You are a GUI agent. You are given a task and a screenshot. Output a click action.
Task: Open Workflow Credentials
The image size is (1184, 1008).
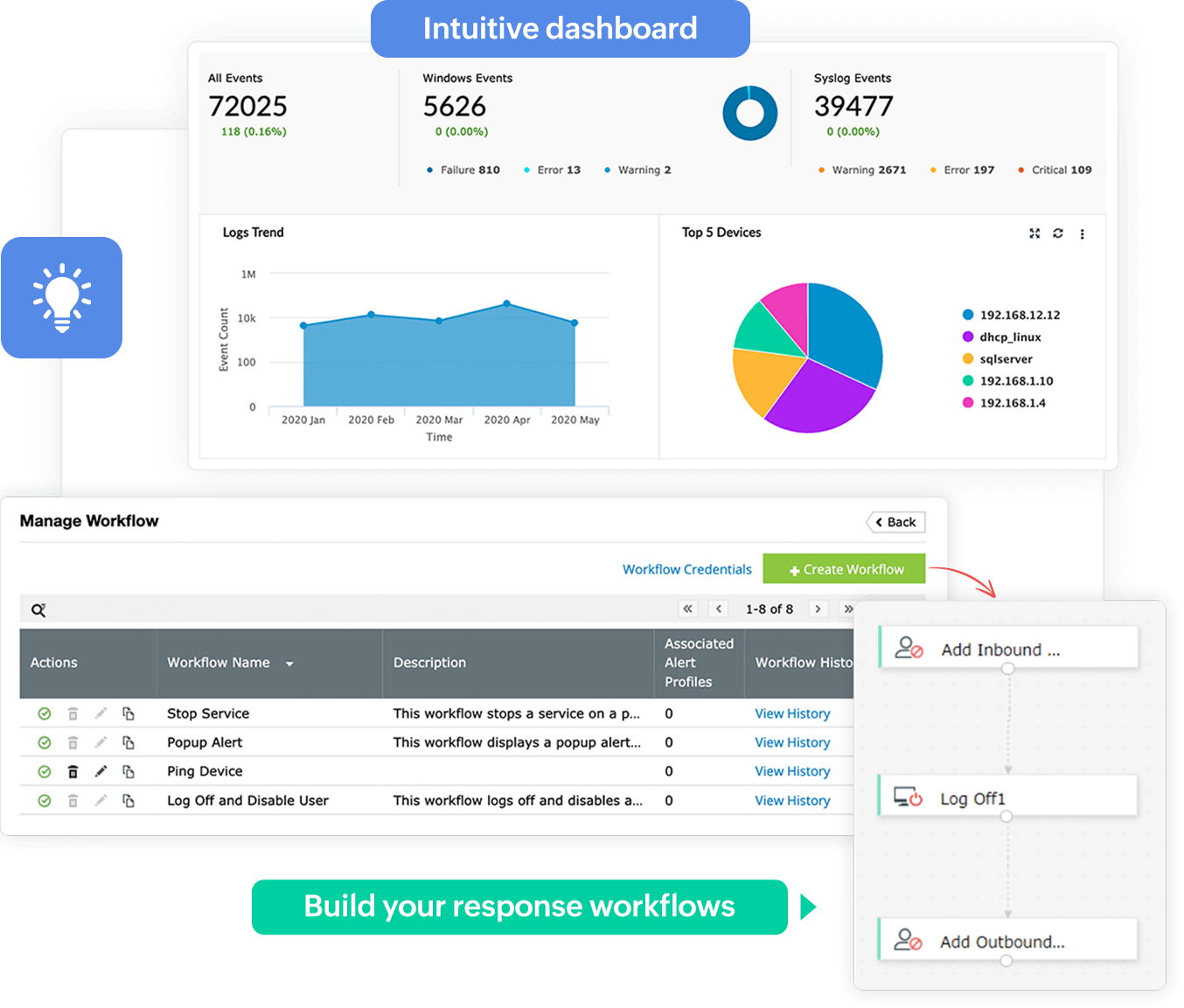click(686, 569)
